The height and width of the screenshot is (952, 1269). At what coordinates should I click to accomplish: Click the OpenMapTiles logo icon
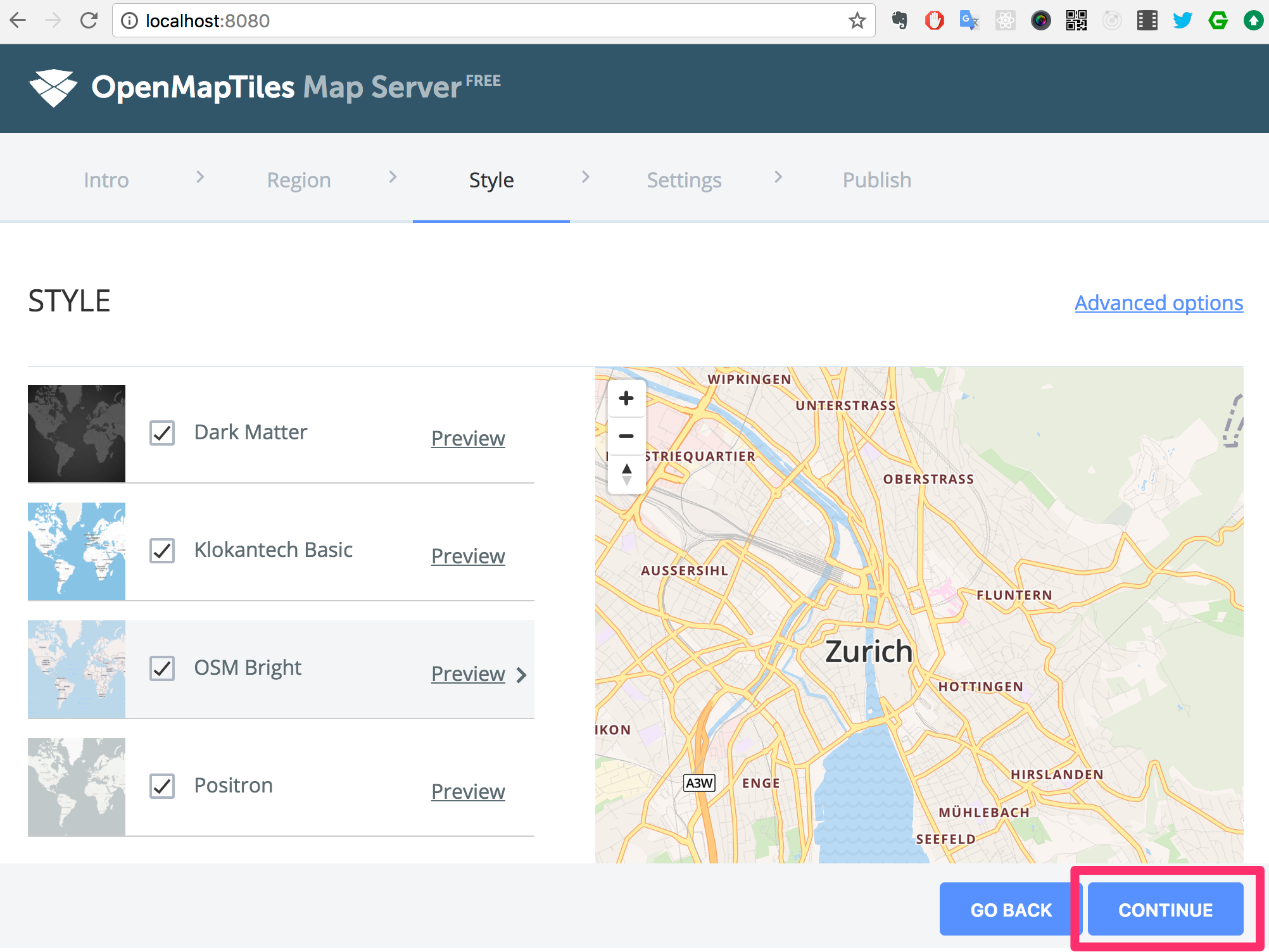click(x=53, y=88)
